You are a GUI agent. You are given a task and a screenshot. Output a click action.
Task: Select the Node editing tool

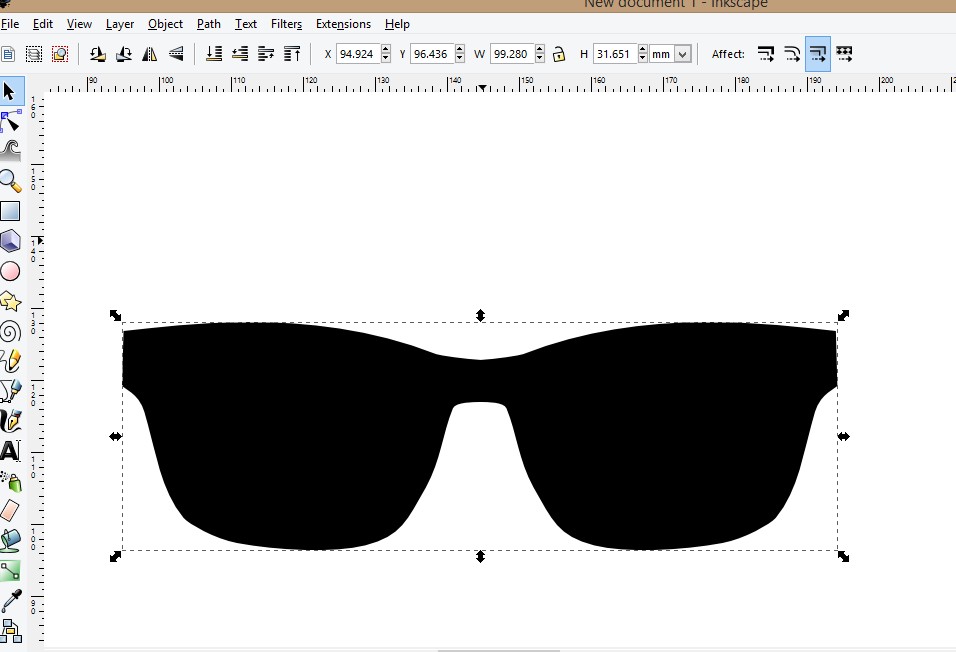[13, 122]
